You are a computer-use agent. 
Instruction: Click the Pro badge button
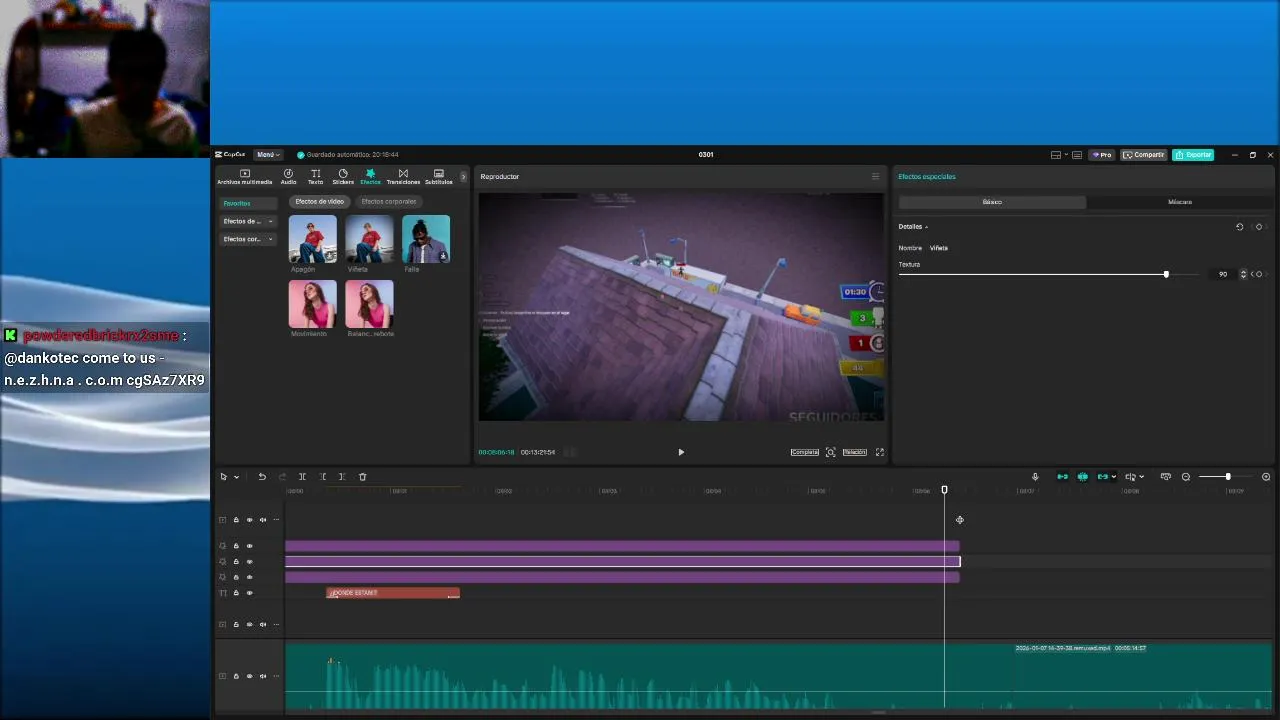click(1102, 155)
